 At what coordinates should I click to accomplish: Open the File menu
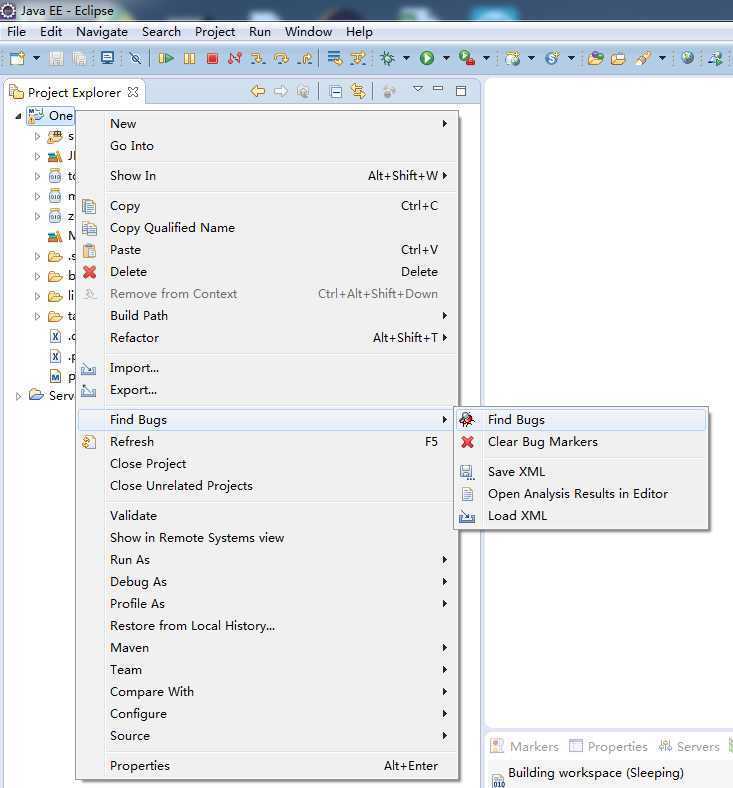coord(16,32)
